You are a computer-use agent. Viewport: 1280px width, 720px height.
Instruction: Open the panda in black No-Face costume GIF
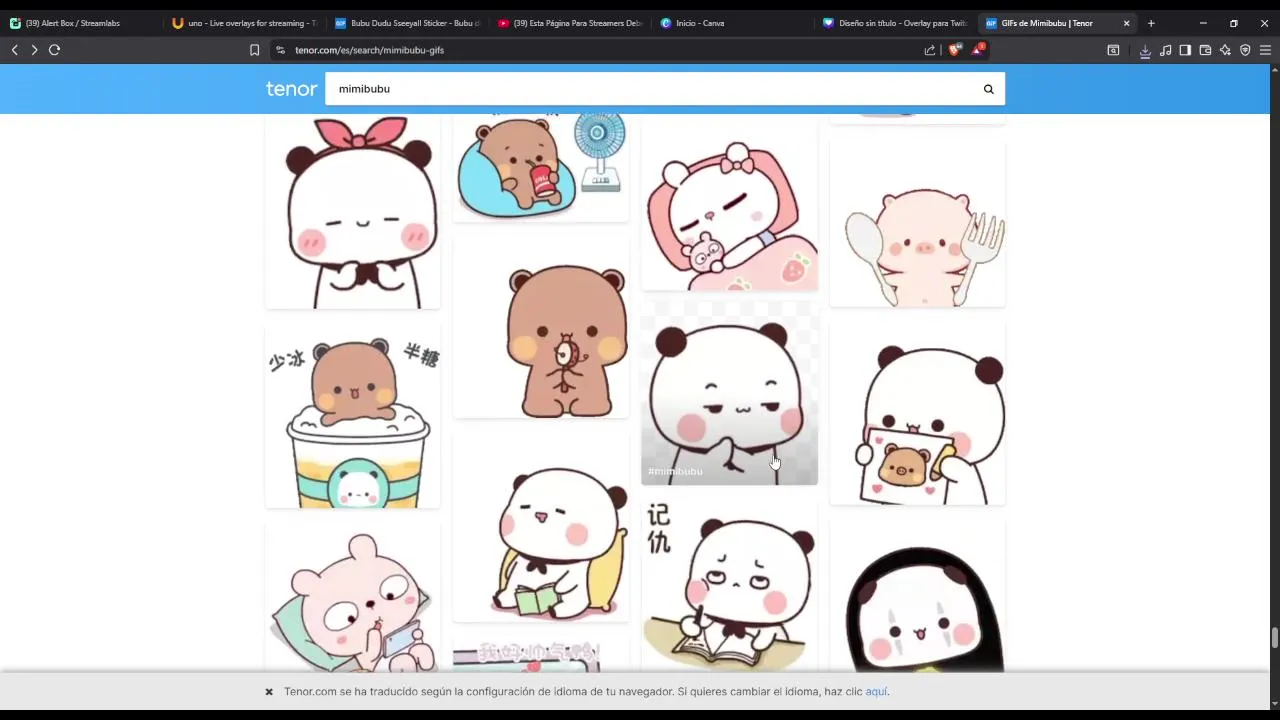coord(917,596)
